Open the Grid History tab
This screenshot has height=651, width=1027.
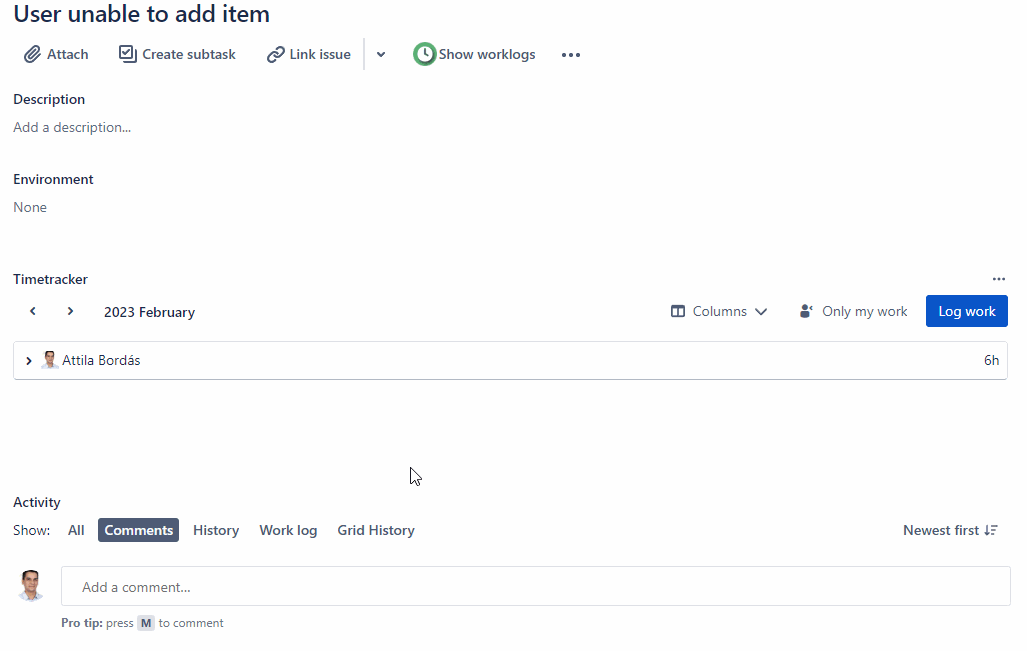tap(376, 531)
